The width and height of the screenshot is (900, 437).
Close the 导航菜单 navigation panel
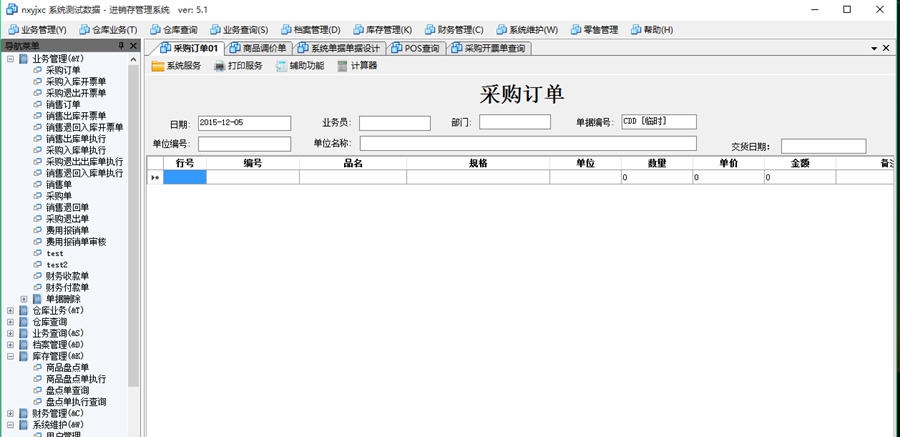(133, 46)
